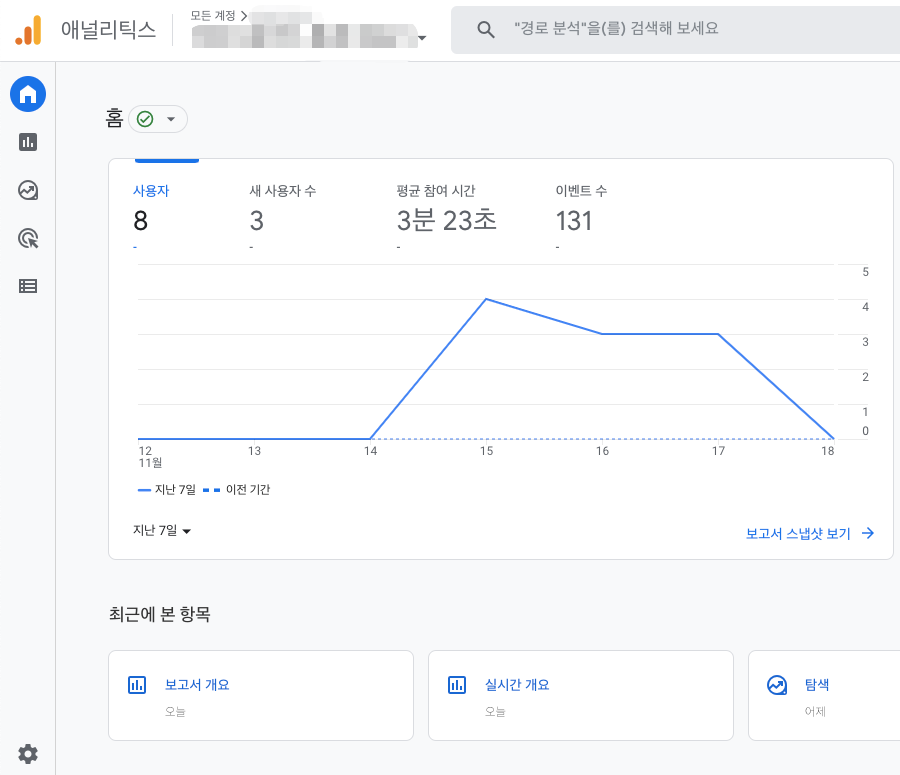The image size is (900, 775).
Task: Open Reports using the bar-chart sidebar icon
Action: [27, 142]
